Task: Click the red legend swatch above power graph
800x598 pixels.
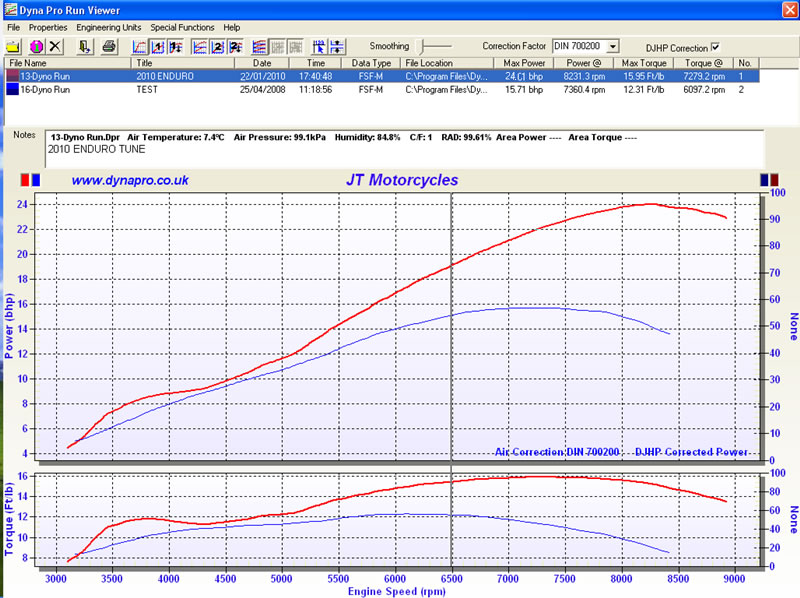Action: (25, 180)
